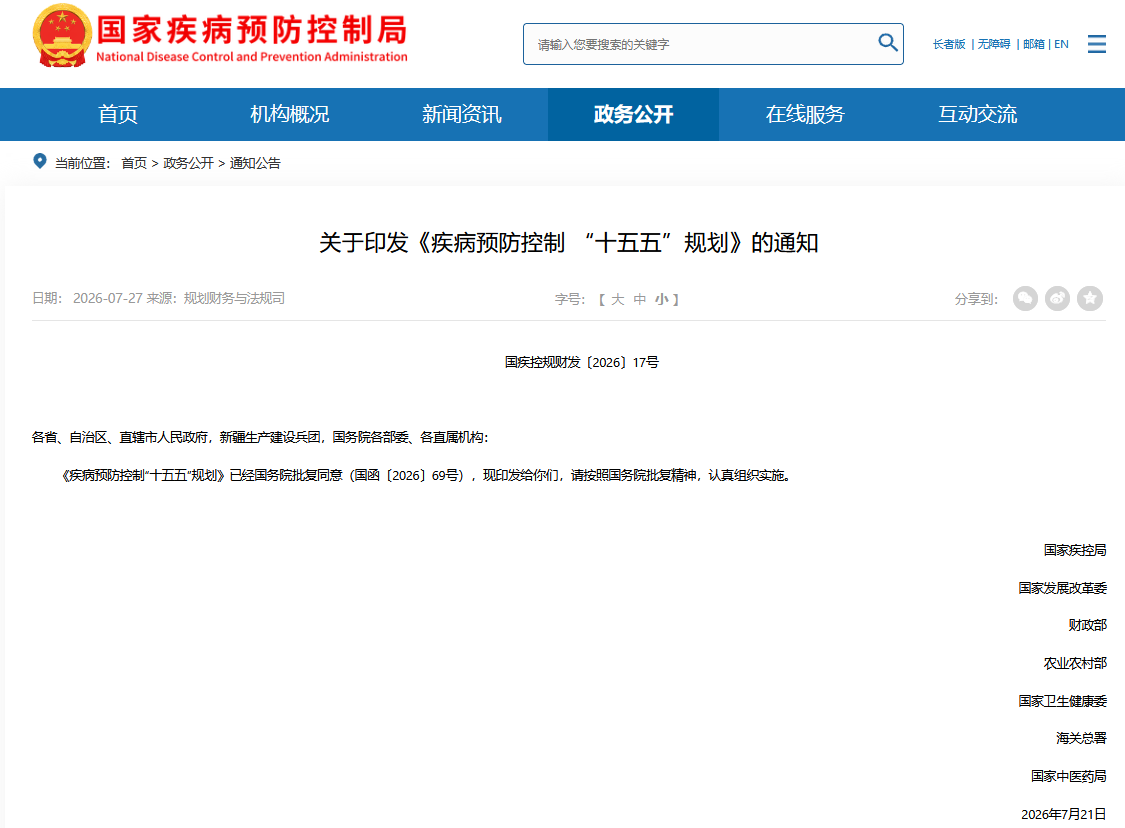Viewport: 1125px width, 828px height.
Task: Select medium font size 中
Action: 639,299
